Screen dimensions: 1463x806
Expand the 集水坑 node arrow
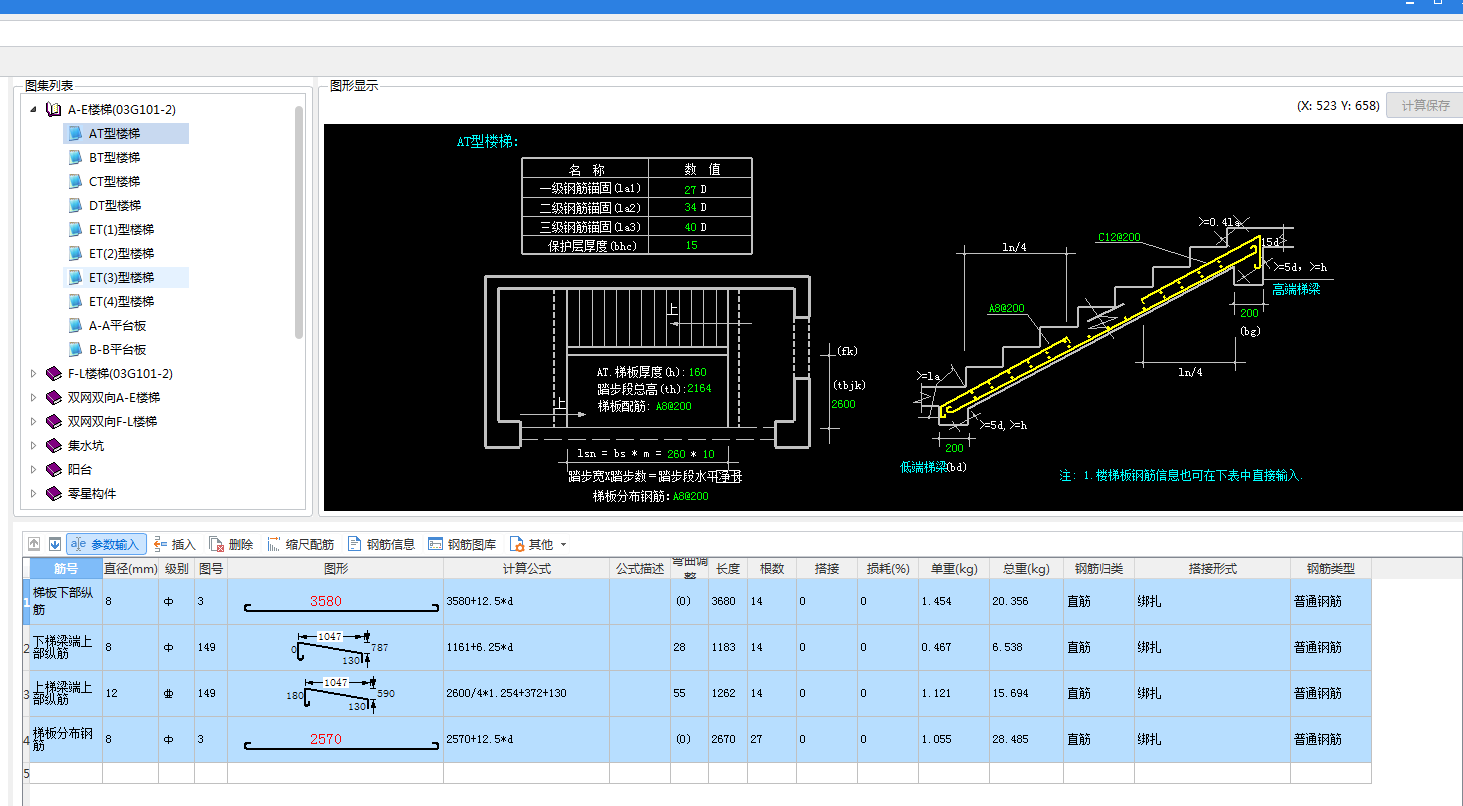(33, 446)
